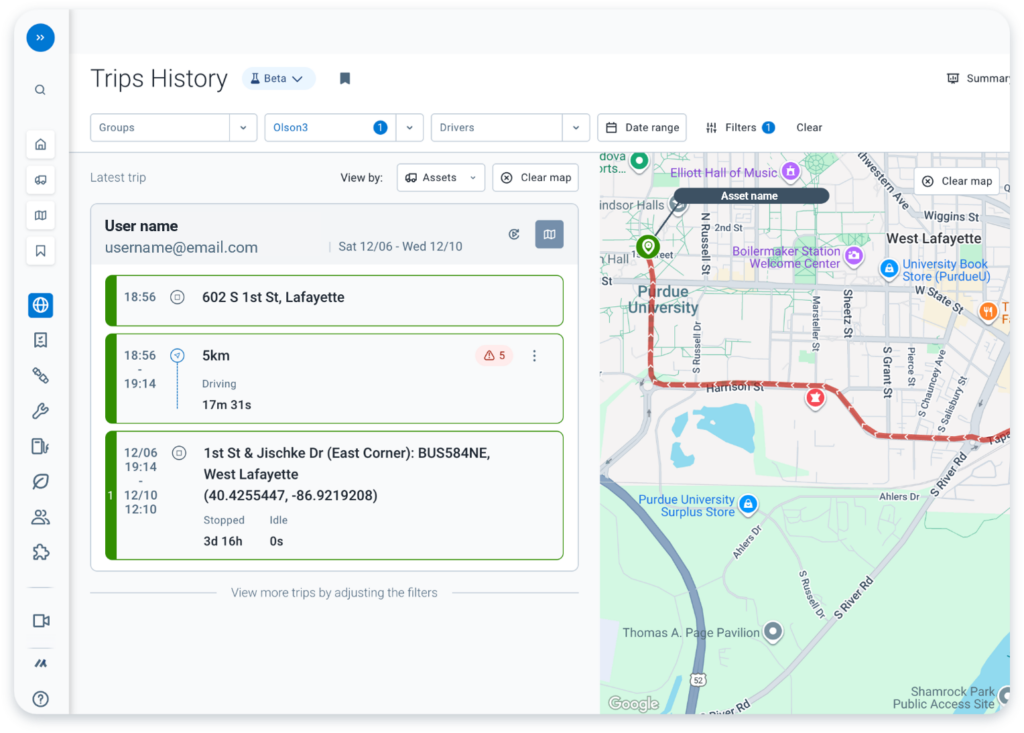Click the red exception marker on route
Image resolution: width=1024 pixels, height=733 pixels.
(x=815, y=398)
